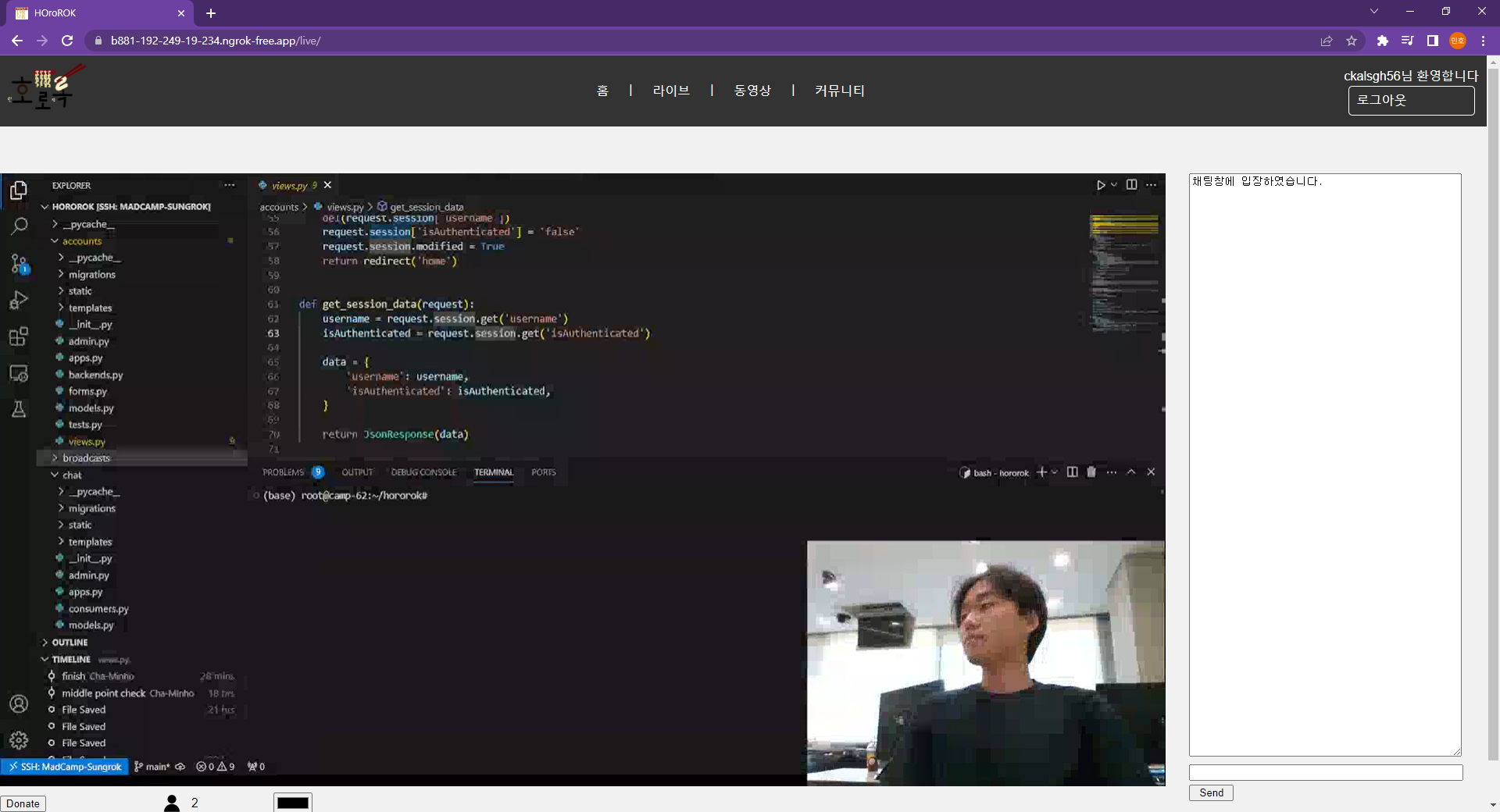Screen dimensions: 1500x812
Task: Click the Extensions icon in the activity bar
Action: (x=19, y=337)
